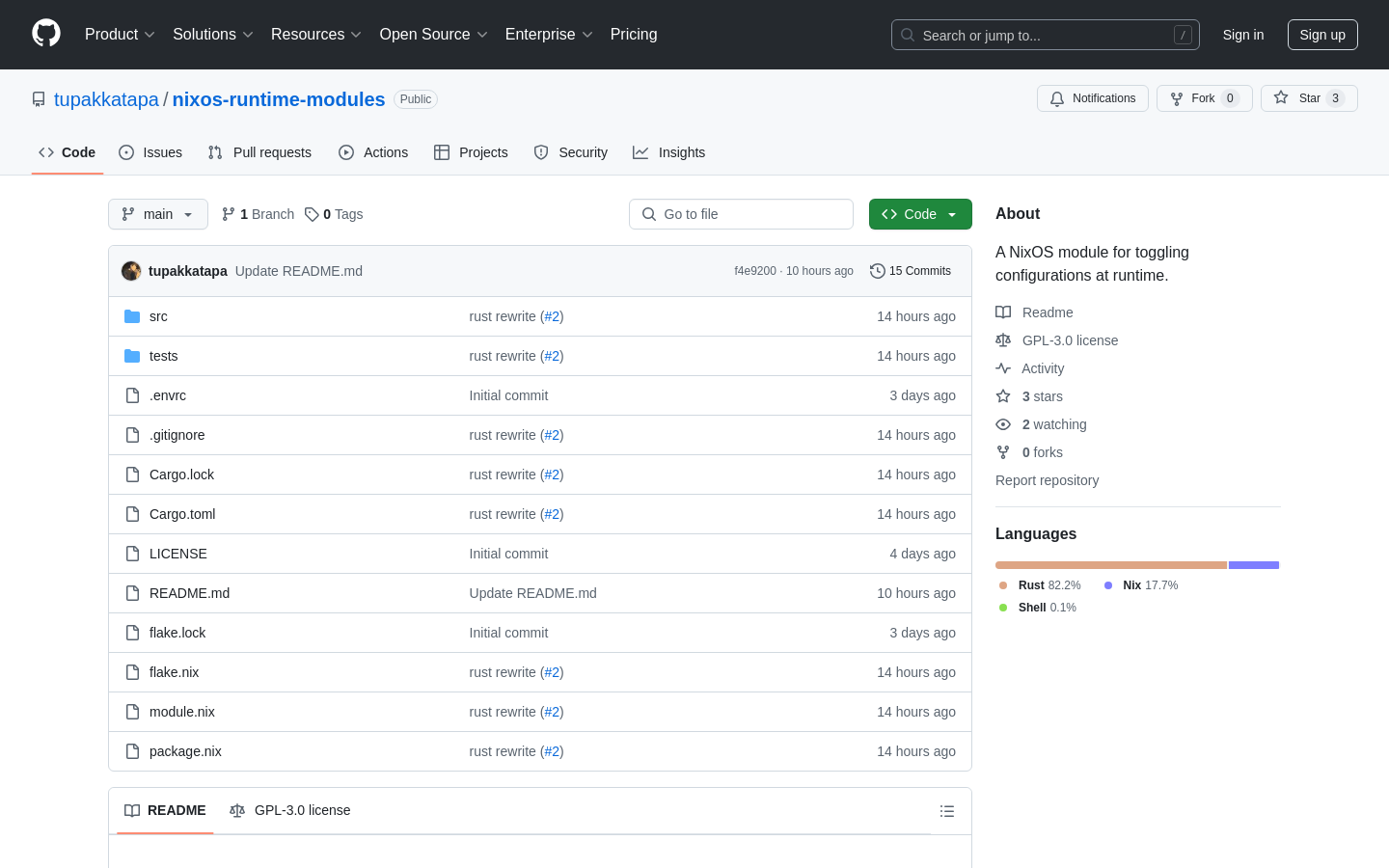Viewport: 1389px width, 868px height.
Task: Expand the Solutions menu
Action: (213, 35)
